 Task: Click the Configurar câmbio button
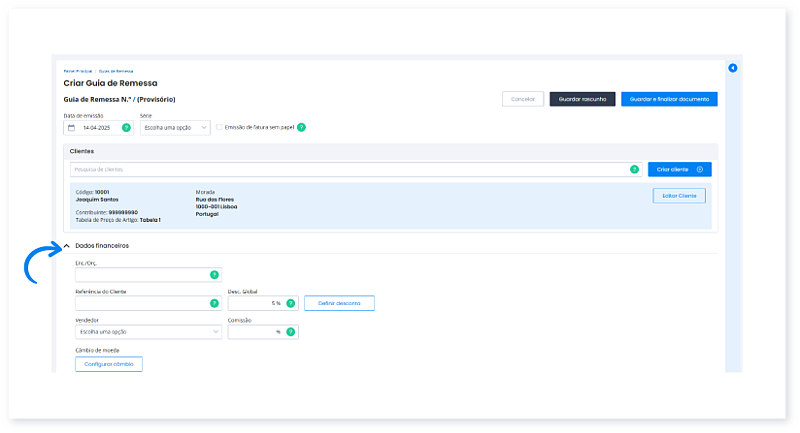pos(109,364)
